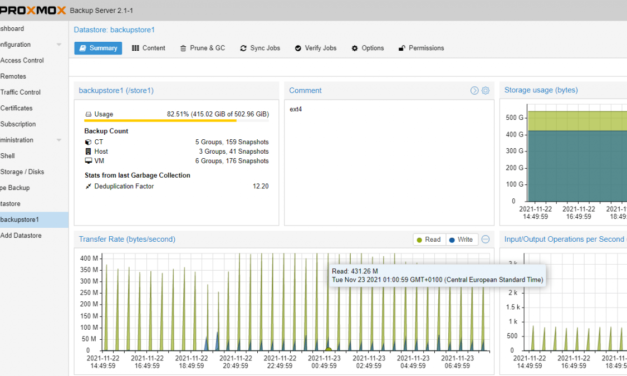This screenshot has height=376, width=627.
Task: Click the 'backupstore1 (/store1)' panel title
Action: 116,90
